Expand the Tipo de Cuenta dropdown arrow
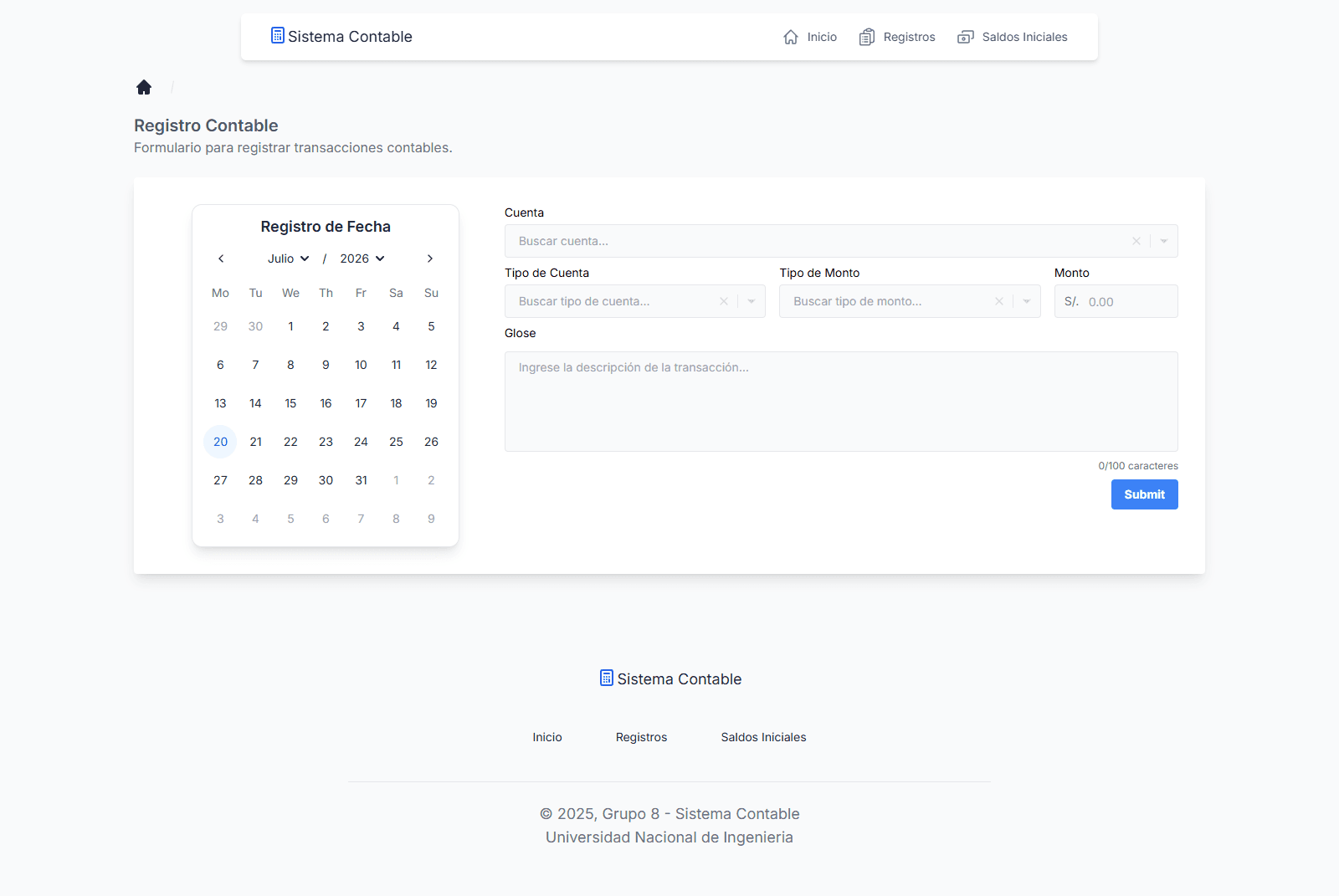This screenshot has width=1339, height=896. pos(752,301)
